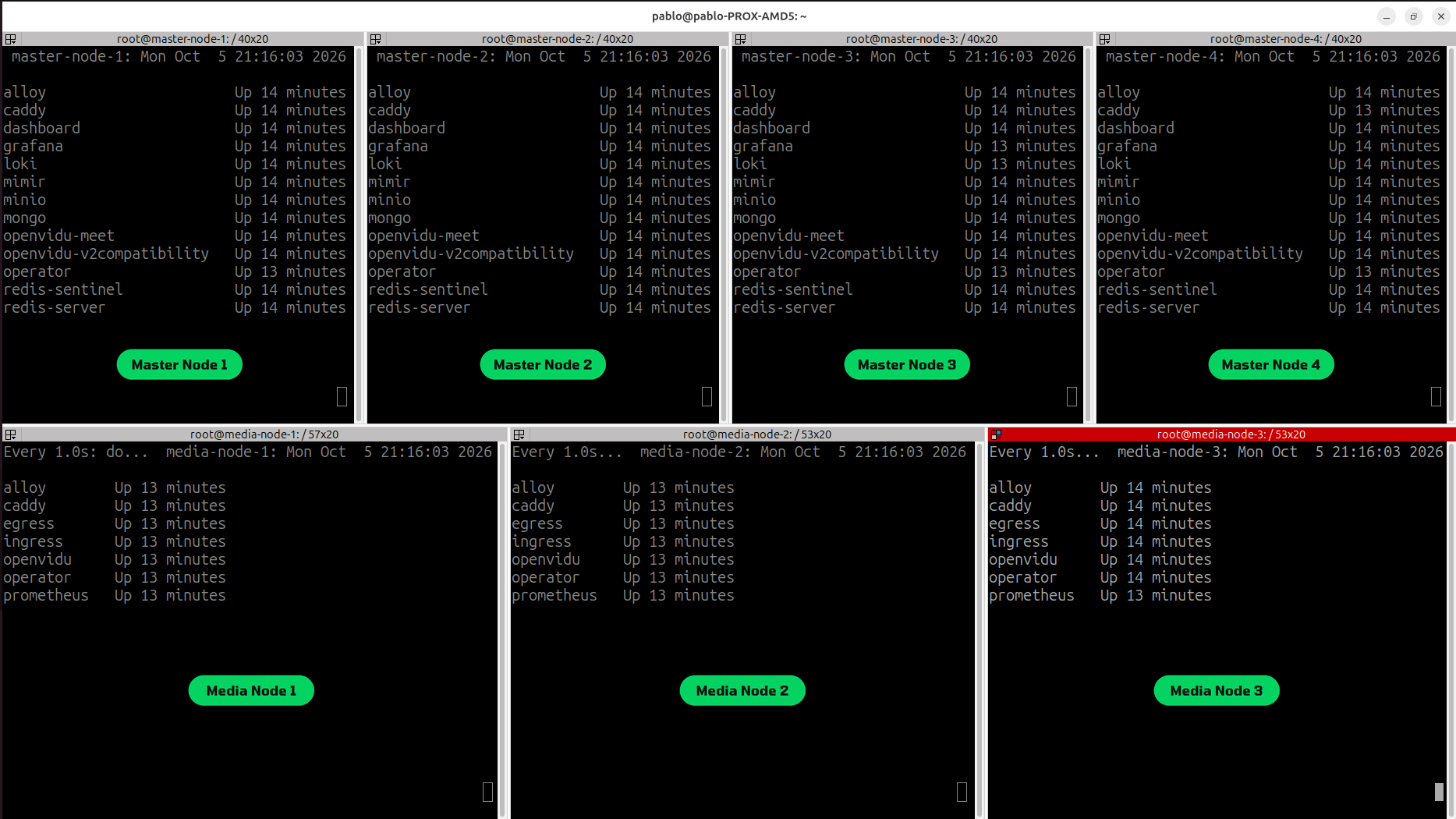Close the terminal window
Screen dimensions: 1456x819
click(x=1440, y=16)
